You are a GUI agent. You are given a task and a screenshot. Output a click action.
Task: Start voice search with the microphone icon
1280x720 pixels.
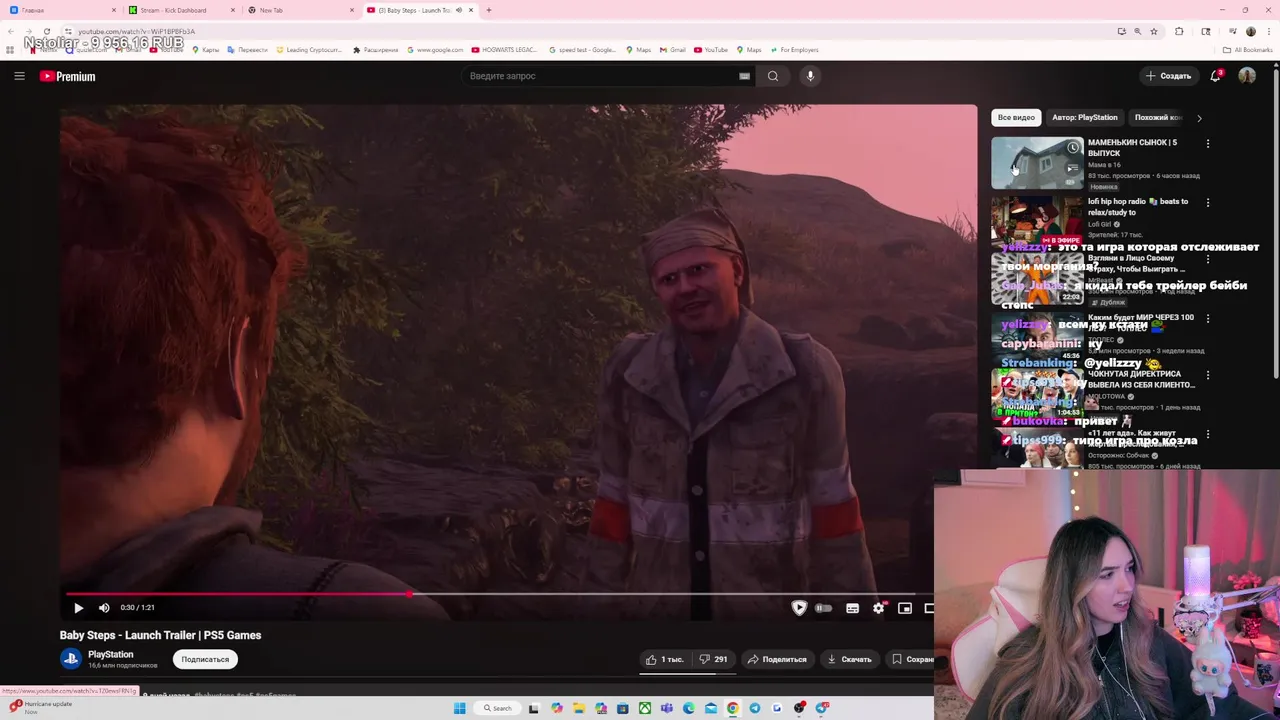tap(810, 76)
